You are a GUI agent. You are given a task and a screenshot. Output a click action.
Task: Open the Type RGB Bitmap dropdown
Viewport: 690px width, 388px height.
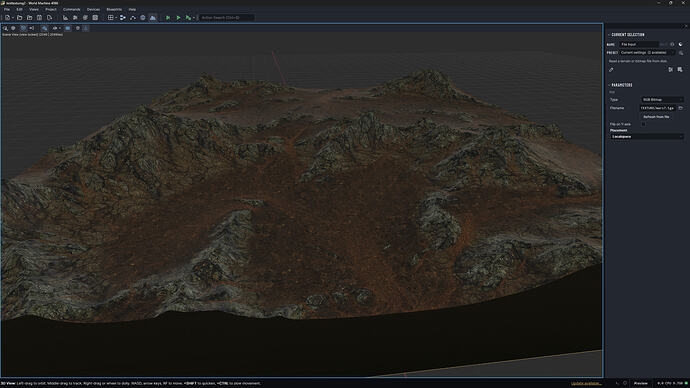point(662,100)
